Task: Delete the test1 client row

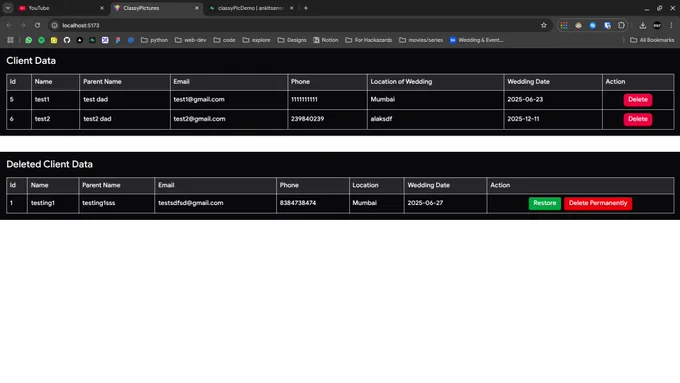Action: coord(638,99)
